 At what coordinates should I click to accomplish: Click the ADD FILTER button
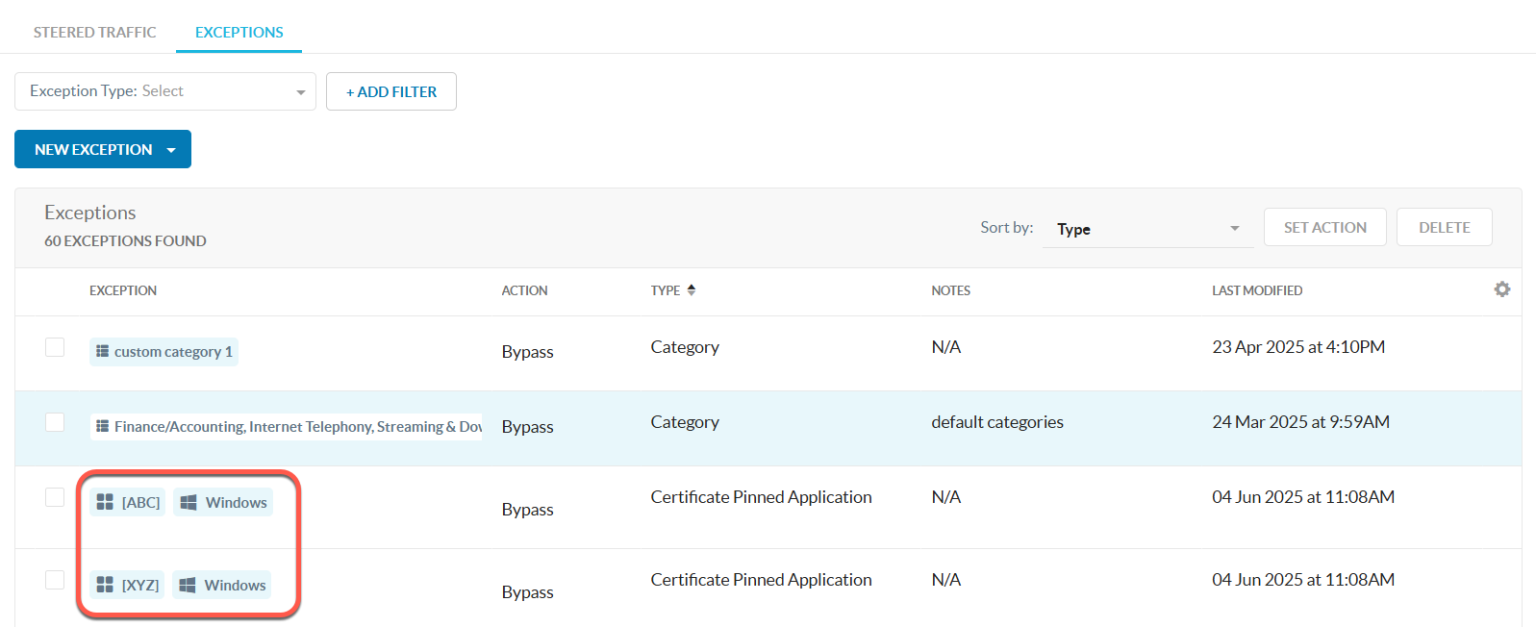391,91
